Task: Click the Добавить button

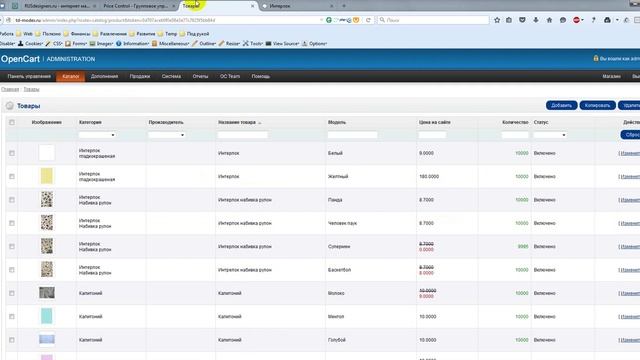Action: (562, 105)
